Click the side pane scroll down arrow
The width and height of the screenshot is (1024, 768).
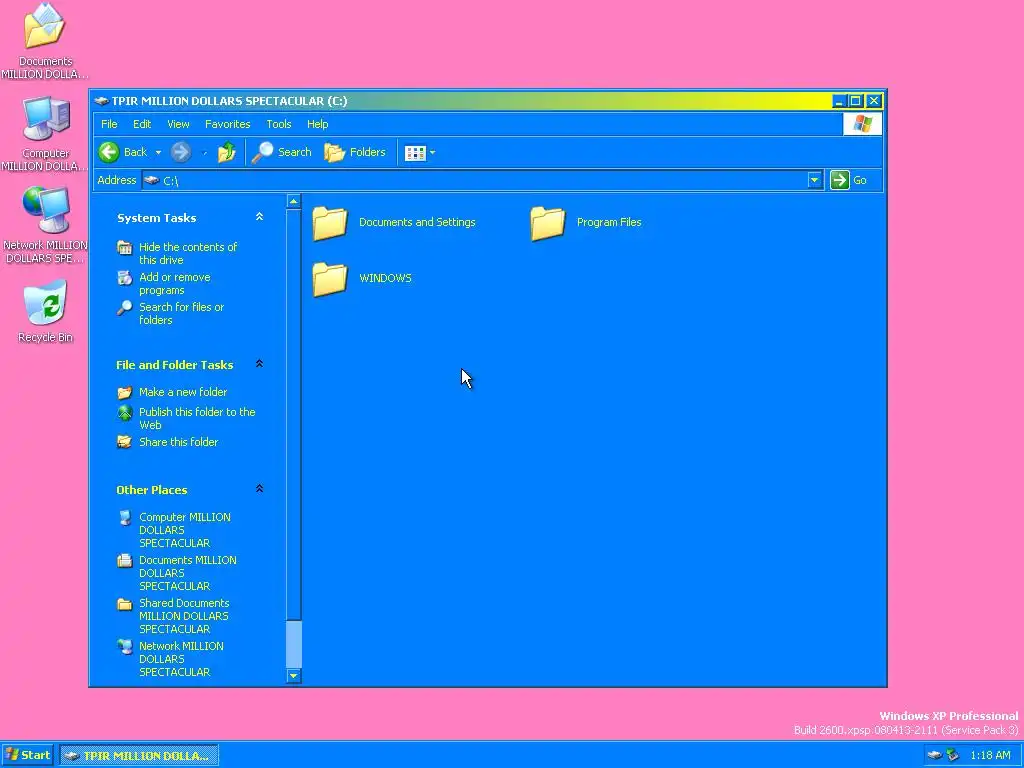coord(294,676)
